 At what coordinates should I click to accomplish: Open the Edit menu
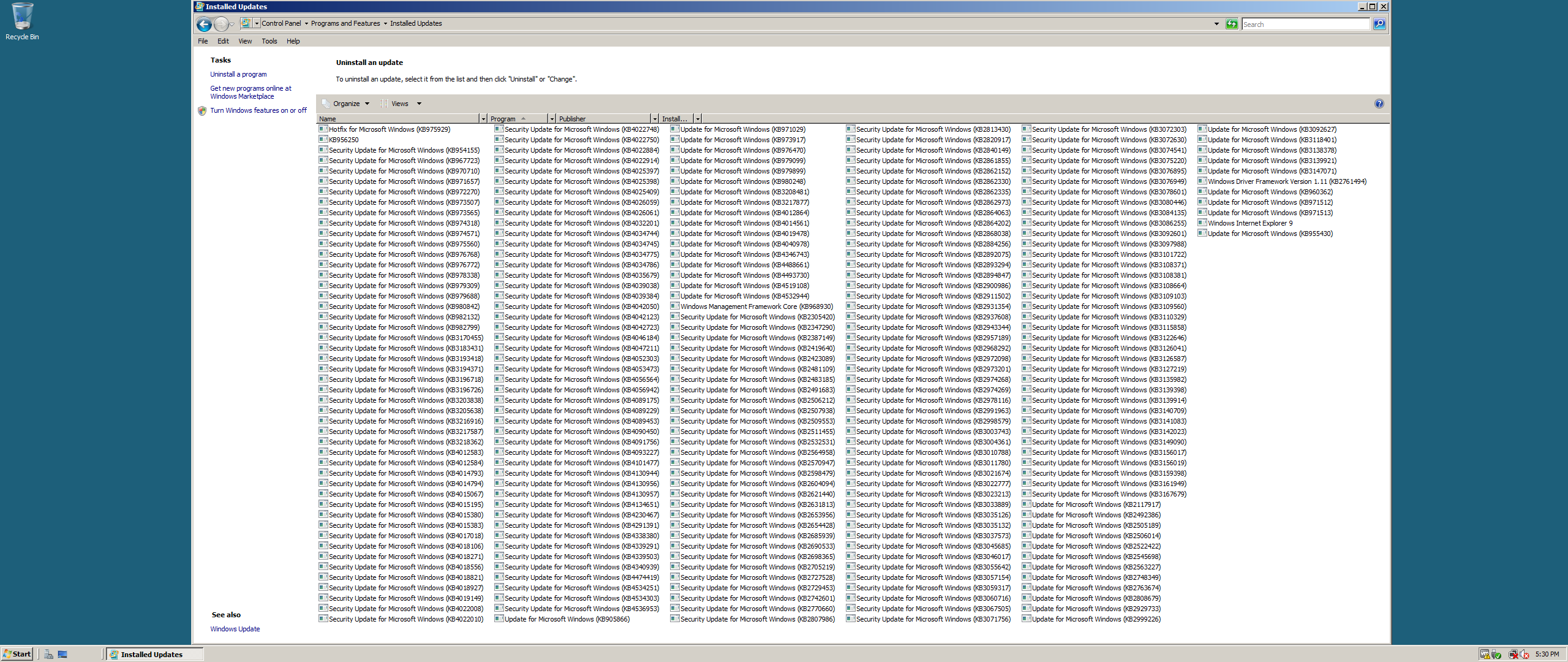pos(223,41)
